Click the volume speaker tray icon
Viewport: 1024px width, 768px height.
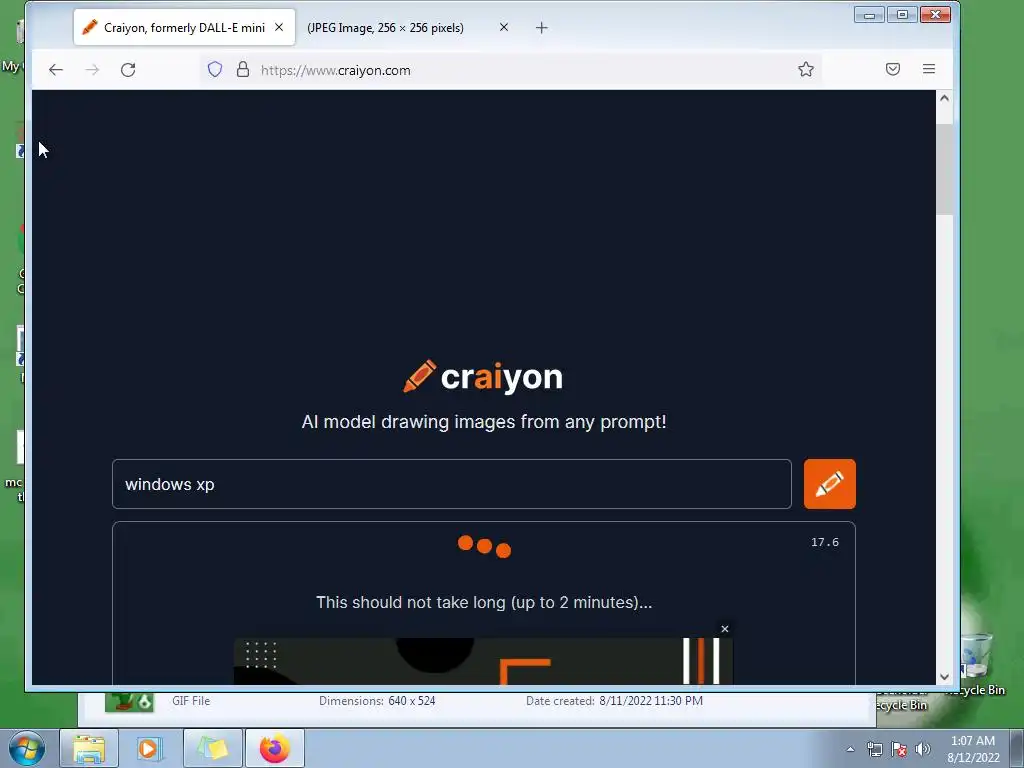coord(923,749)
